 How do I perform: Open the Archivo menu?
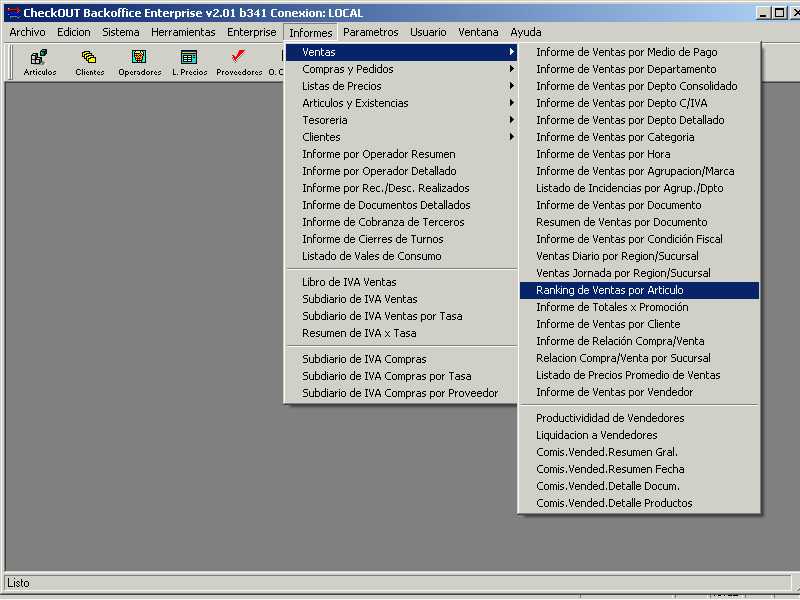27,32
